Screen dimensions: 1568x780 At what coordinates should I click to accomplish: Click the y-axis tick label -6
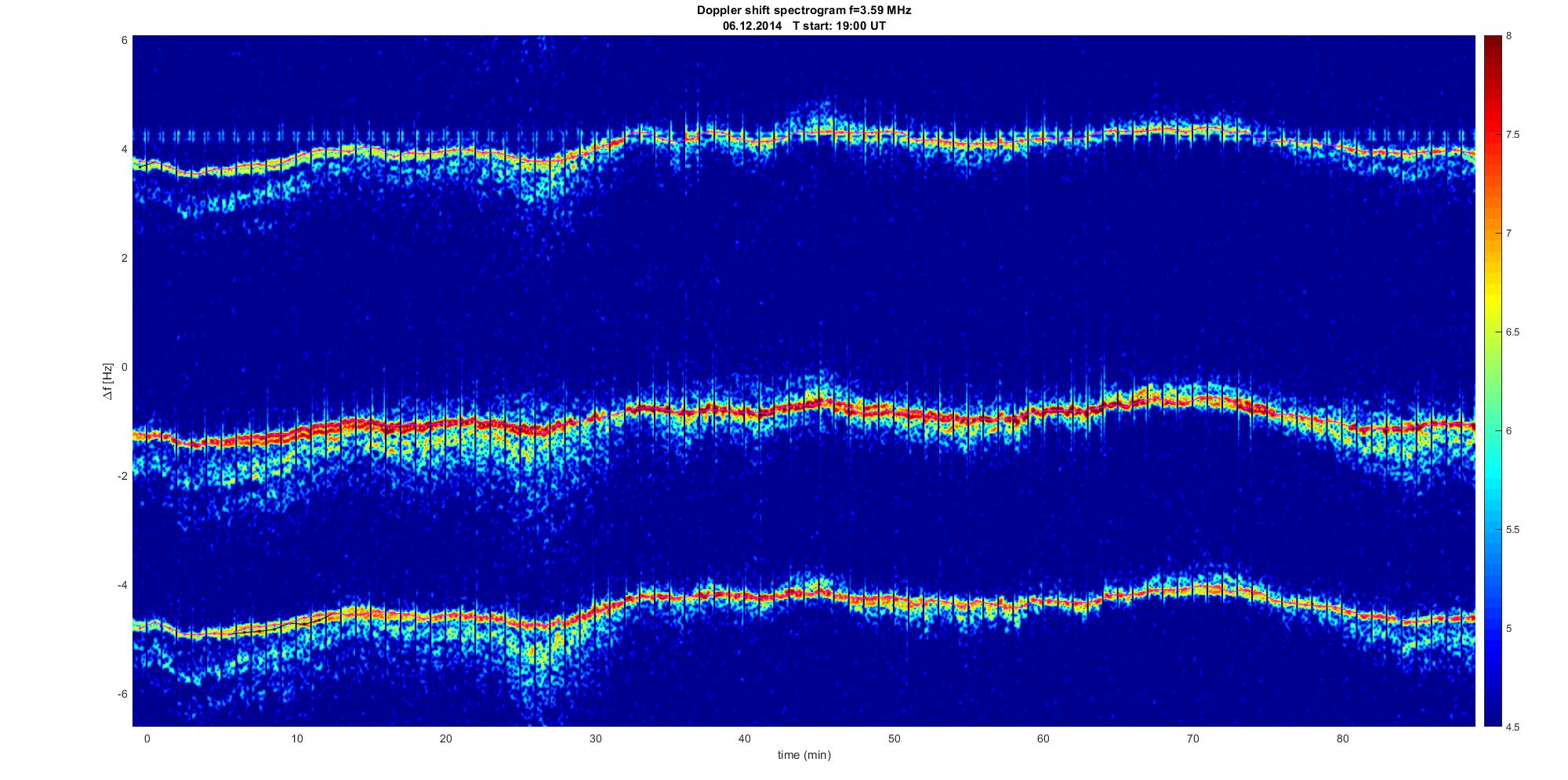click(x=122, y=694)
